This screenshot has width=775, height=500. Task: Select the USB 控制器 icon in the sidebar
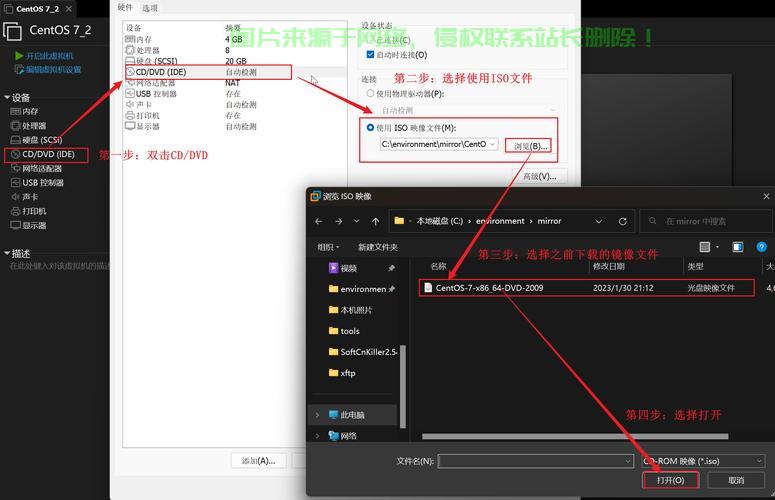click(x=15, y=183)
